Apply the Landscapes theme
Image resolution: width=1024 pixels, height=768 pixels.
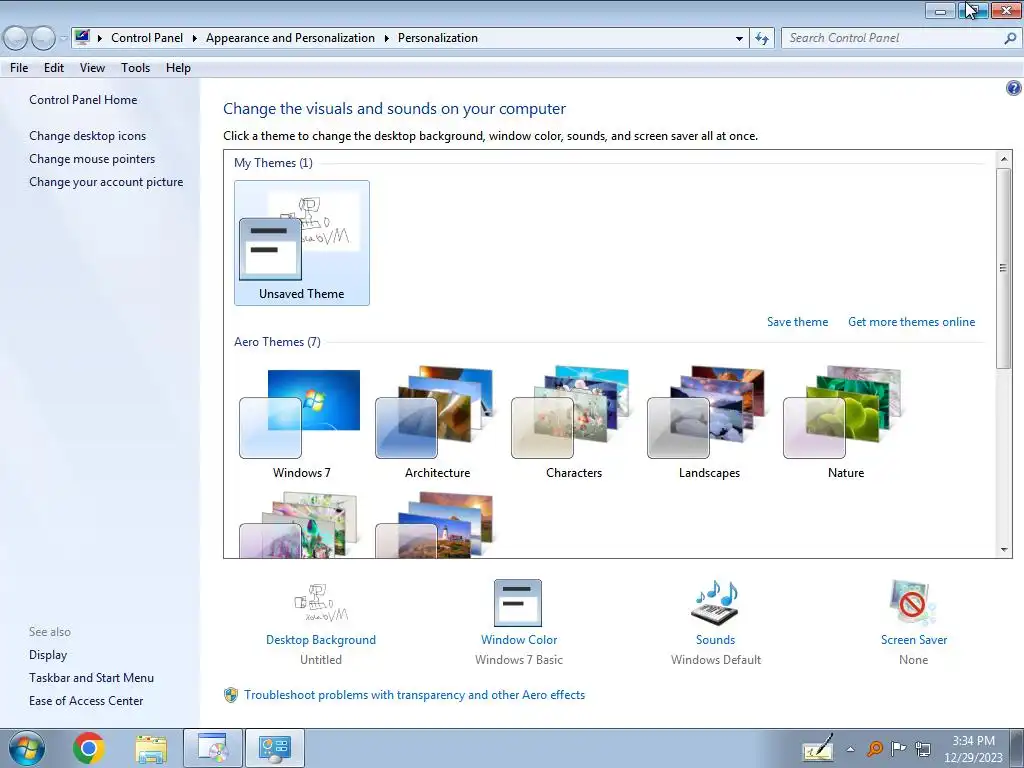coord(709,423)
